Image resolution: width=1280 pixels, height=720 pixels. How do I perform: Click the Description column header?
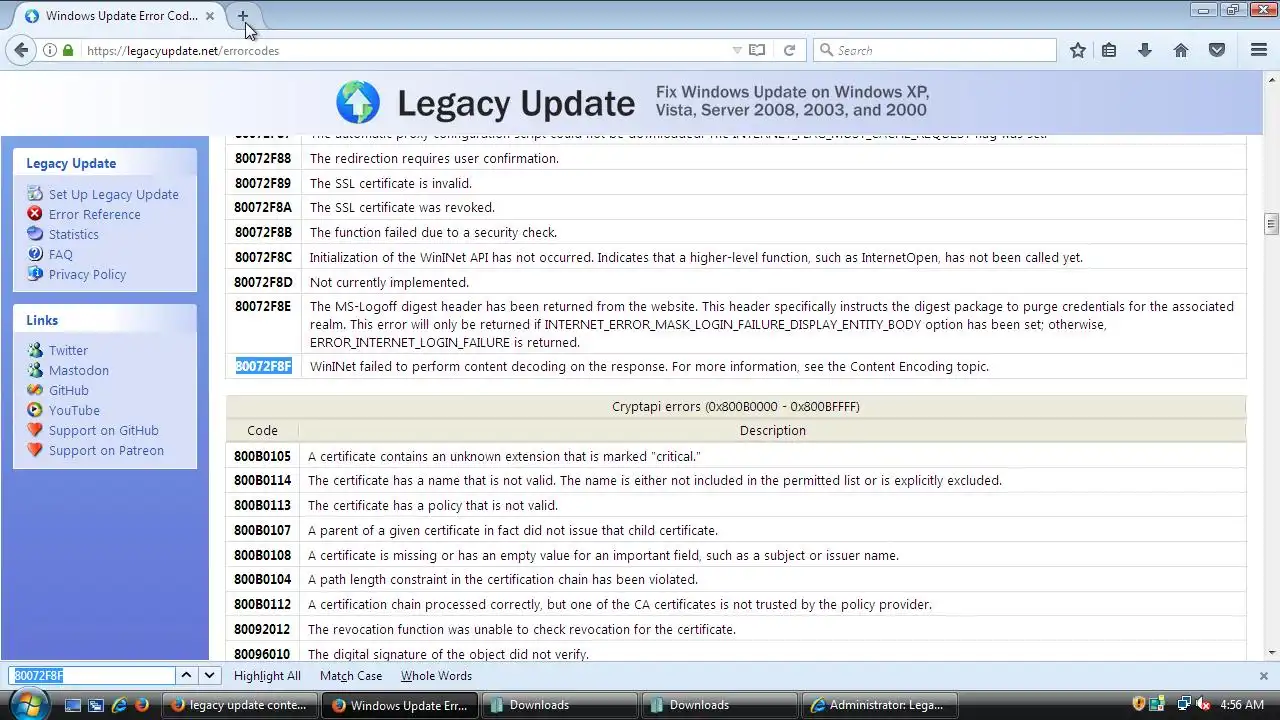point(772,430)
